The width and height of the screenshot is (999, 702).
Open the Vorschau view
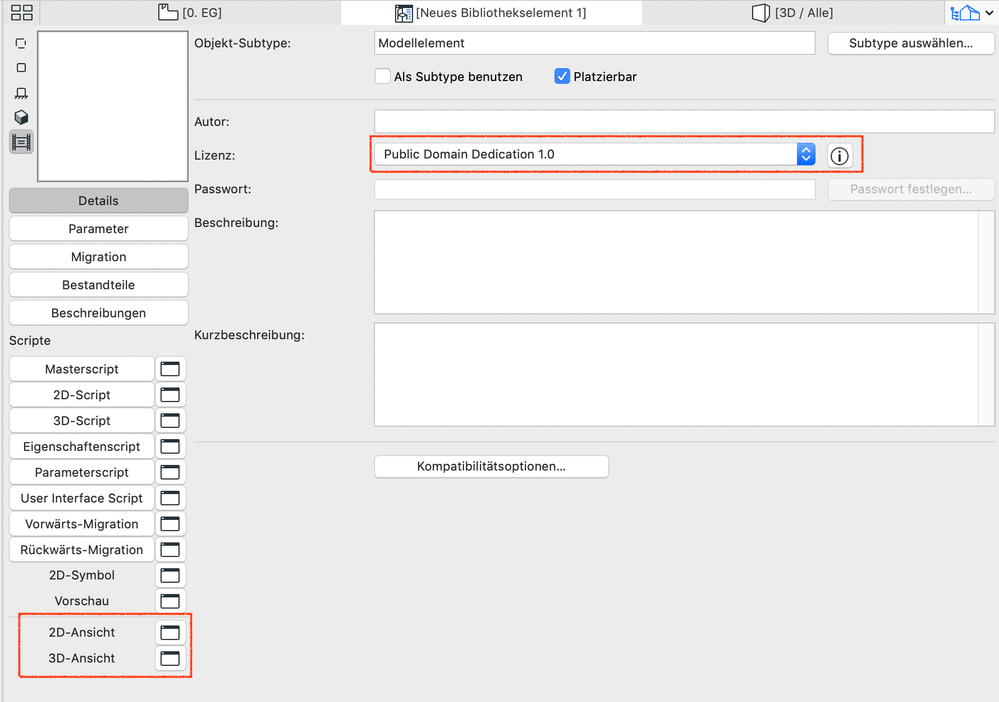coord(82,601)
